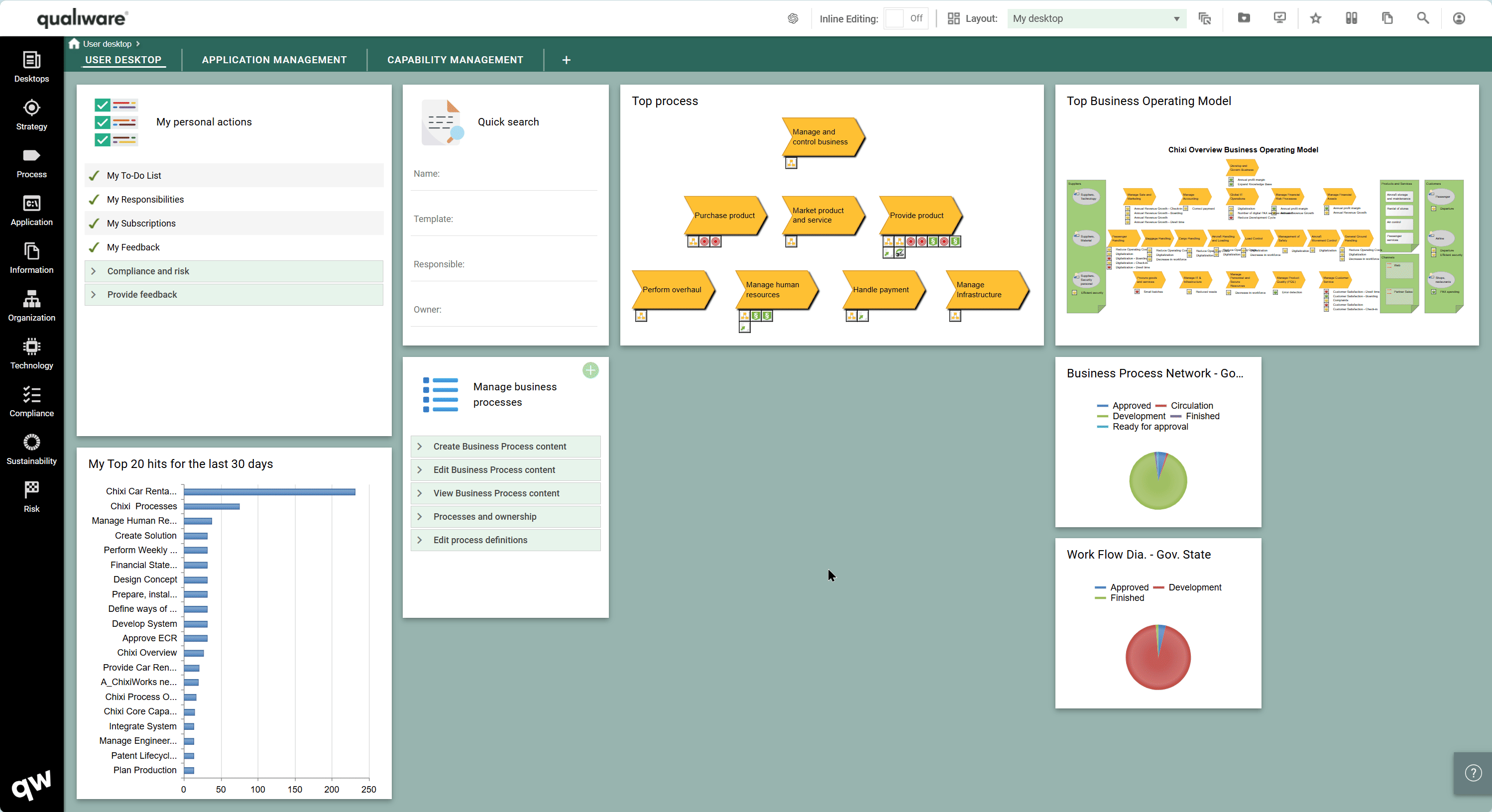This screenshot has width=1492, height=812.
Task: Open Manage human resources shape
Action: coord(776,290)
